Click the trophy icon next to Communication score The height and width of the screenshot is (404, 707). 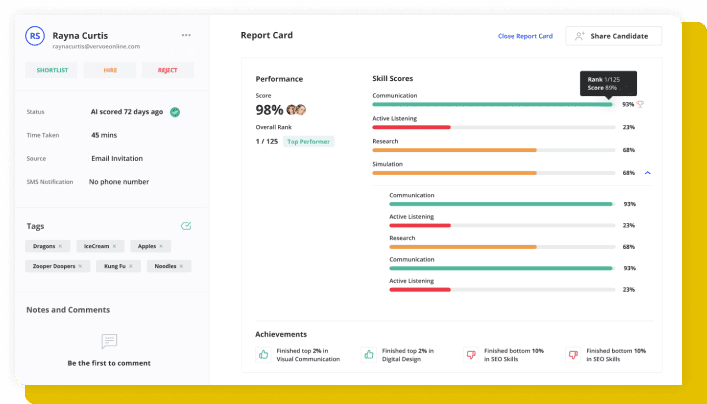(x=640, y=104)
